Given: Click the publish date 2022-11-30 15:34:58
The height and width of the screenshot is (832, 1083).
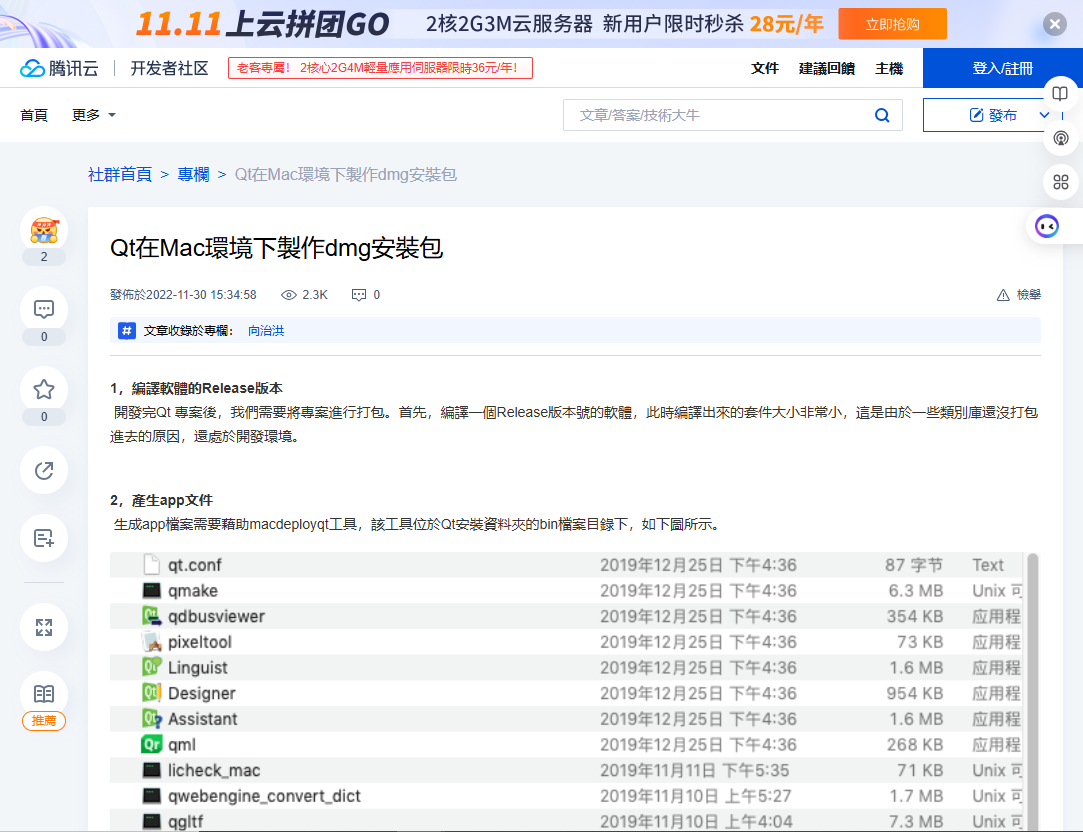Looking at the screenshot, I should 201,295.
